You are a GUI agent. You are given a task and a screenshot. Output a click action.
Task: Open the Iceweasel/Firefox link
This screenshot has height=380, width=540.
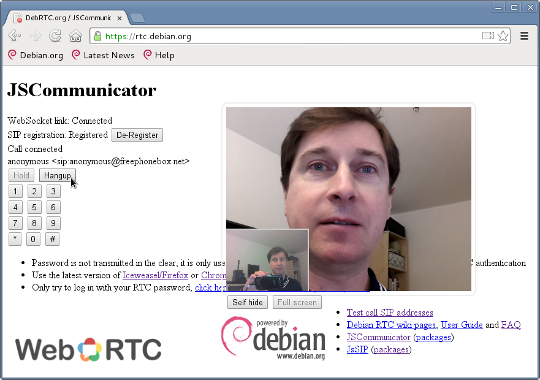tap(155, 275)
